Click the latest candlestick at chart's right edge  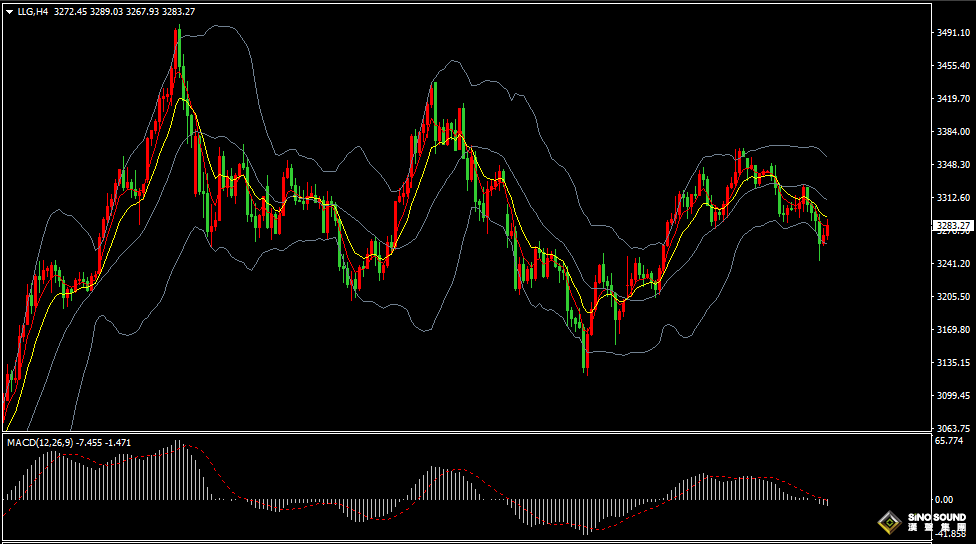point(827,232)
